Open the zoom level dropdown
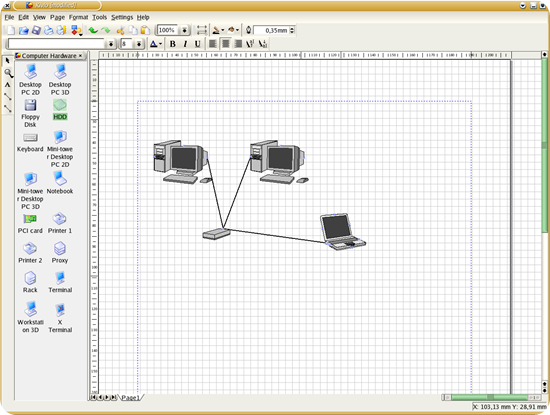 click(x=184, y=31)
